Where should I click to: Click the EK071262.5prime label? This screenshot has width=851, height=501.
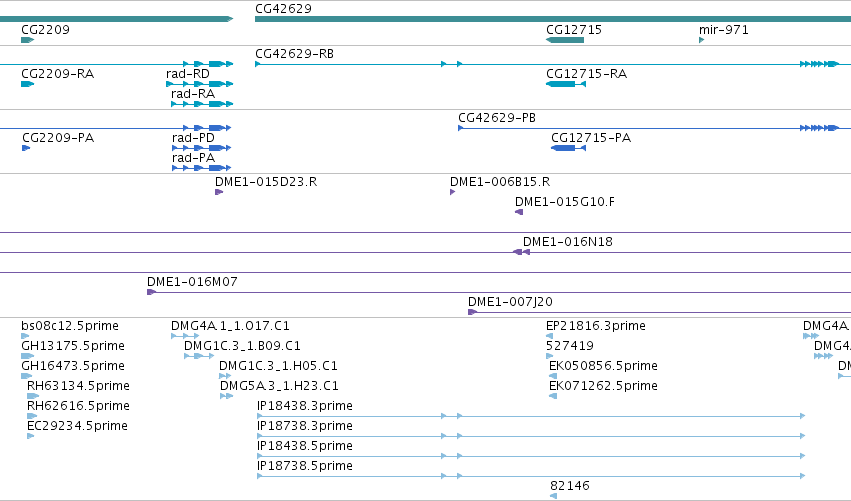pyautogui.click(x=603, y=386)
